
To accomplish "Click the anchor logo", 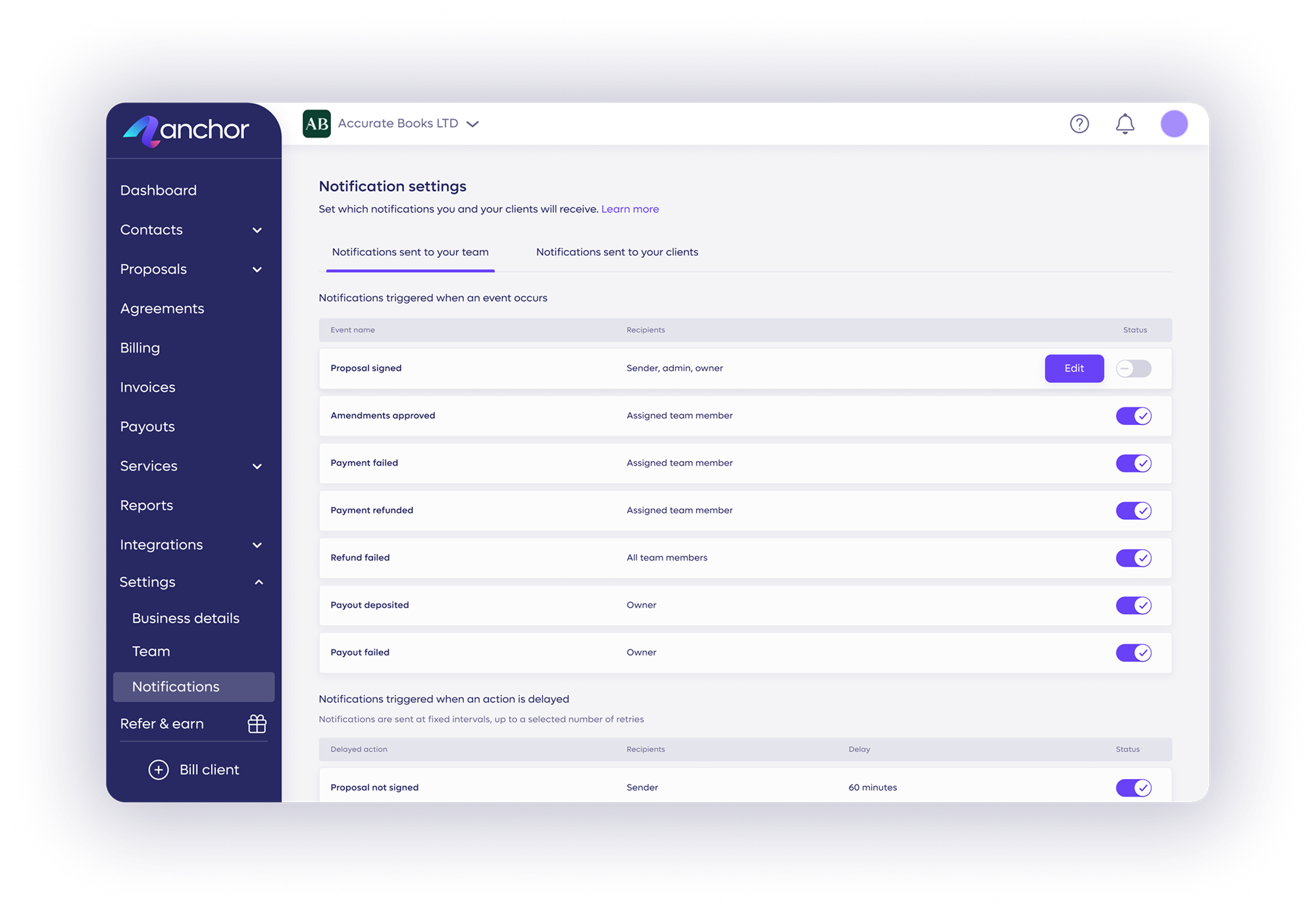I will pyautogui.click(x=186, y=130).
